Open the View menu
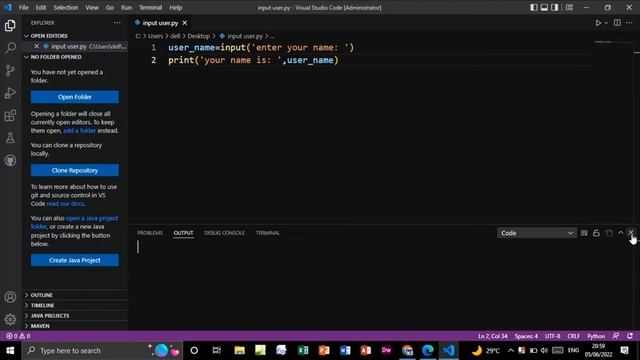Viewport: 640px width, 360px height. 92,7
